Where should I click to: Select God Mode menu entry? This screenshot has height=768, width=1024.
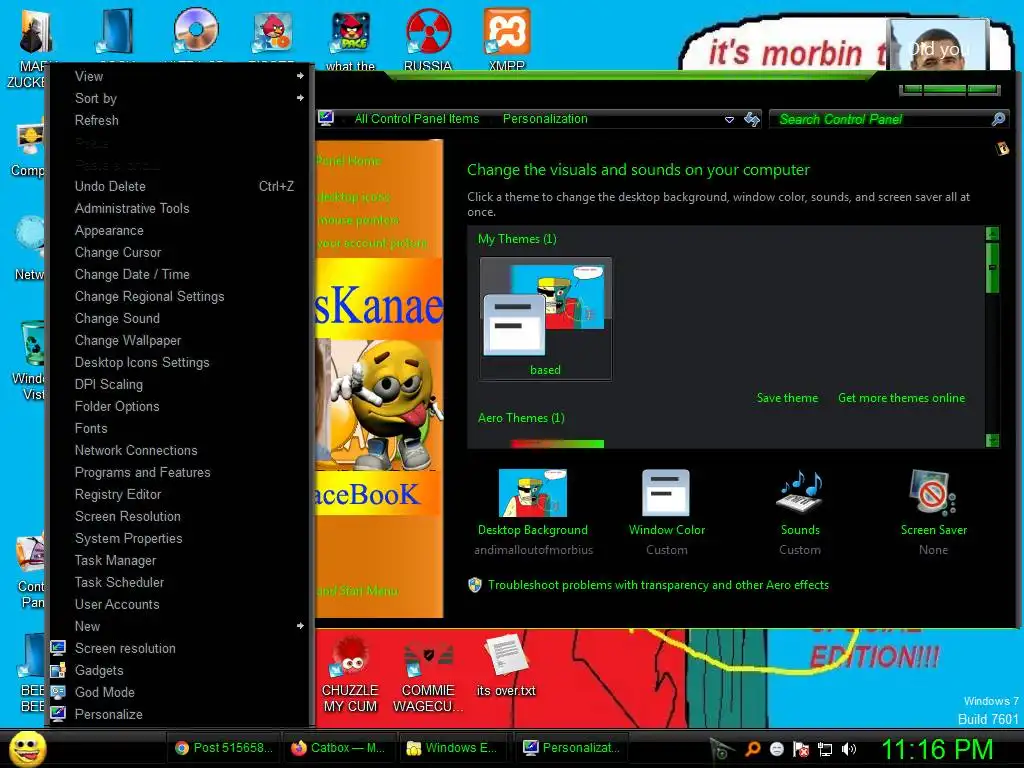coord(180,692)
